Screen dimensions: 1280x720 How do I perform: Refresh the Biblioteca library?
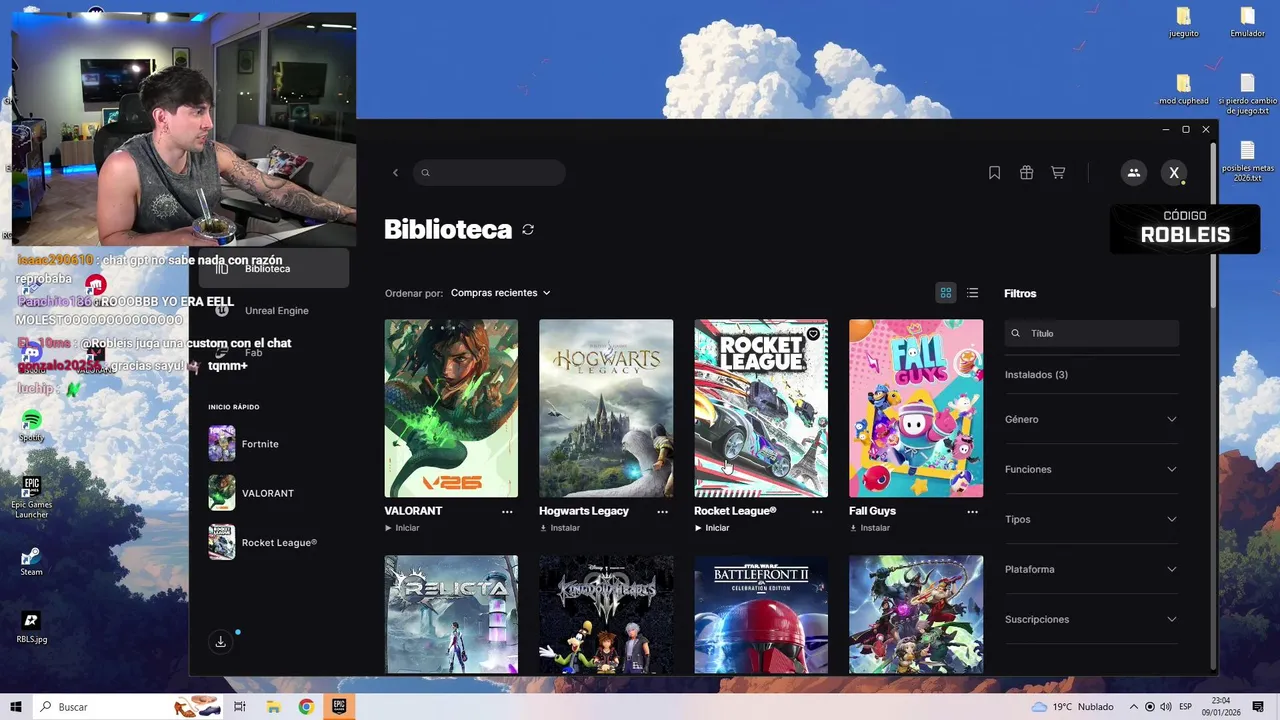point(528,229)
